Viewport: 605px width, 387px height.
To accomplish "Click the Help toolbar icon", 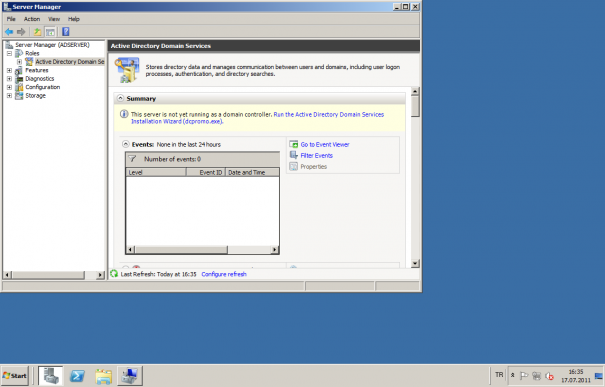I will pos(66,32).
